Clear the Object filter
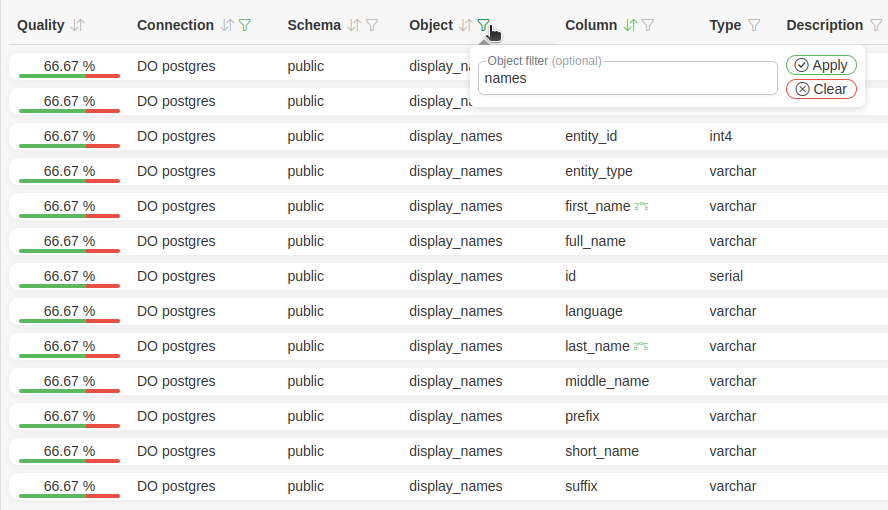888x510 pixels. coord(821,89)
